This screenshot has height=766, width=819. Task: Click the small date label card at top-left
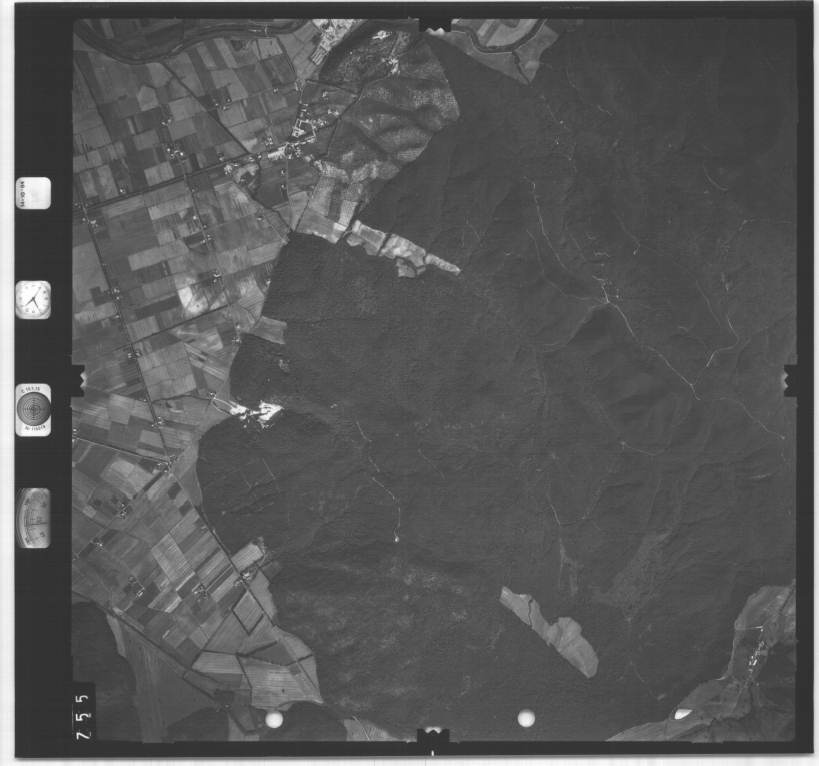coord(33,190)
